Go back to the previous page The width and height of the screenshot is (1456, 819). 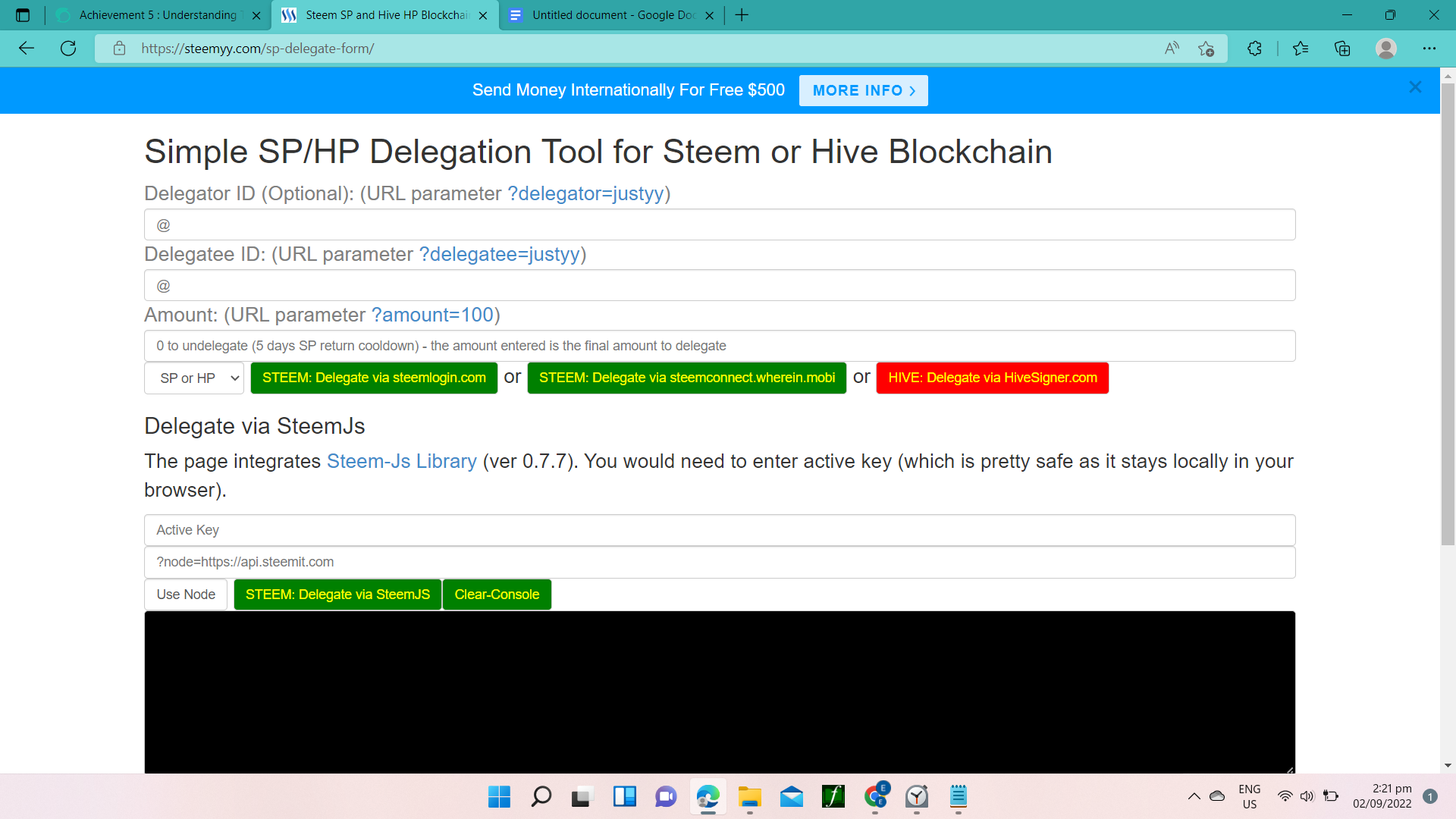point(27,49)
